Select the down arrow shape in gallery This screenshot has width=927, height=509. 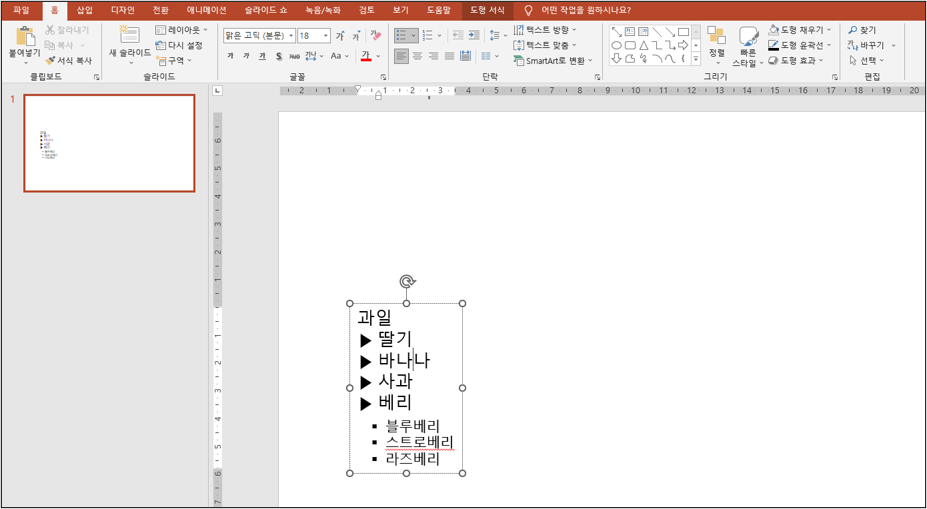tap(616, 59)
